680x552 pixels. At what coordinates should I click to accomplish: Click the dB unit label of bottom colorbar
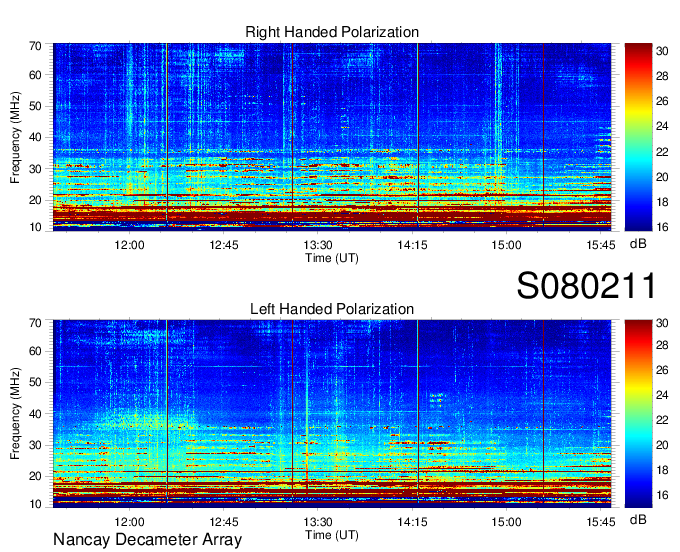(638, 519)
